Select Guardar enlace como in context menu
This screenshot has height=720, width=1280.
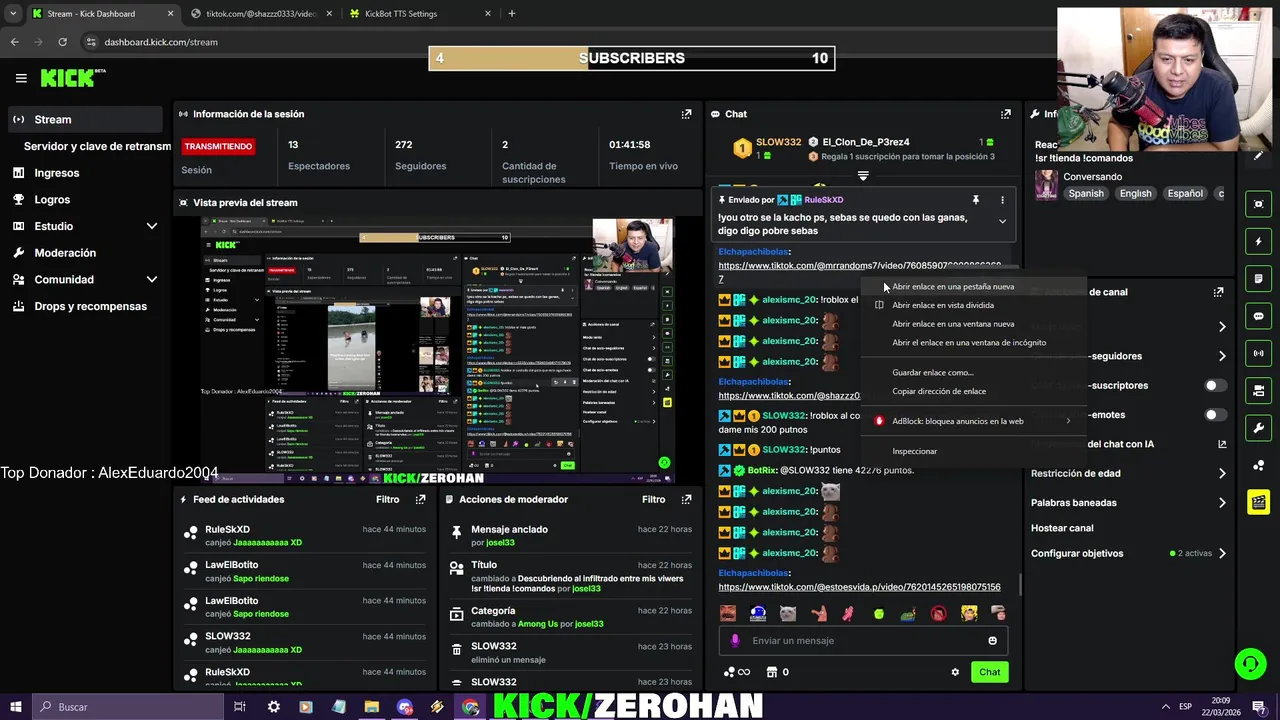[x=976, y=373]
